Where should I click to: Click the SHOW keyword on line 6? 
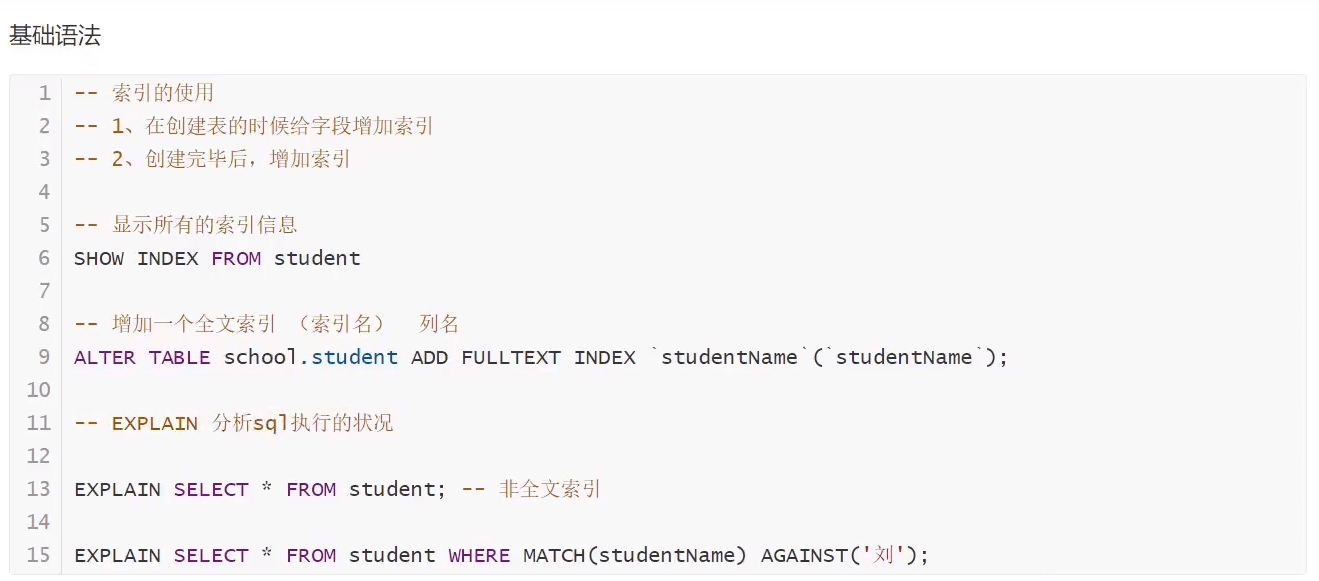coord(99,258)
